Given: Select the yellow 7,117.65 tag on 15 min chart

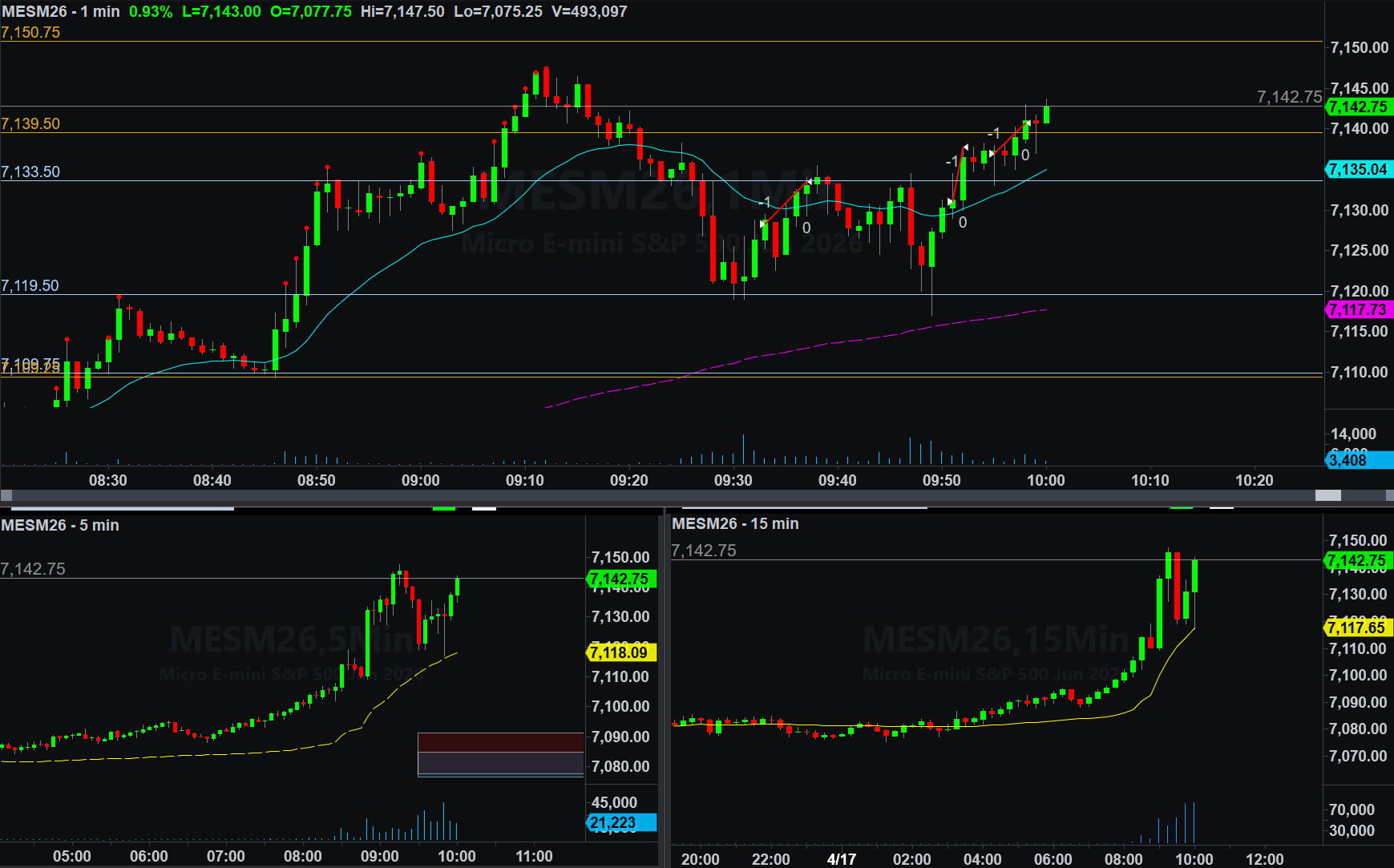Looking at the screenshot, I should click(1358, 628).
